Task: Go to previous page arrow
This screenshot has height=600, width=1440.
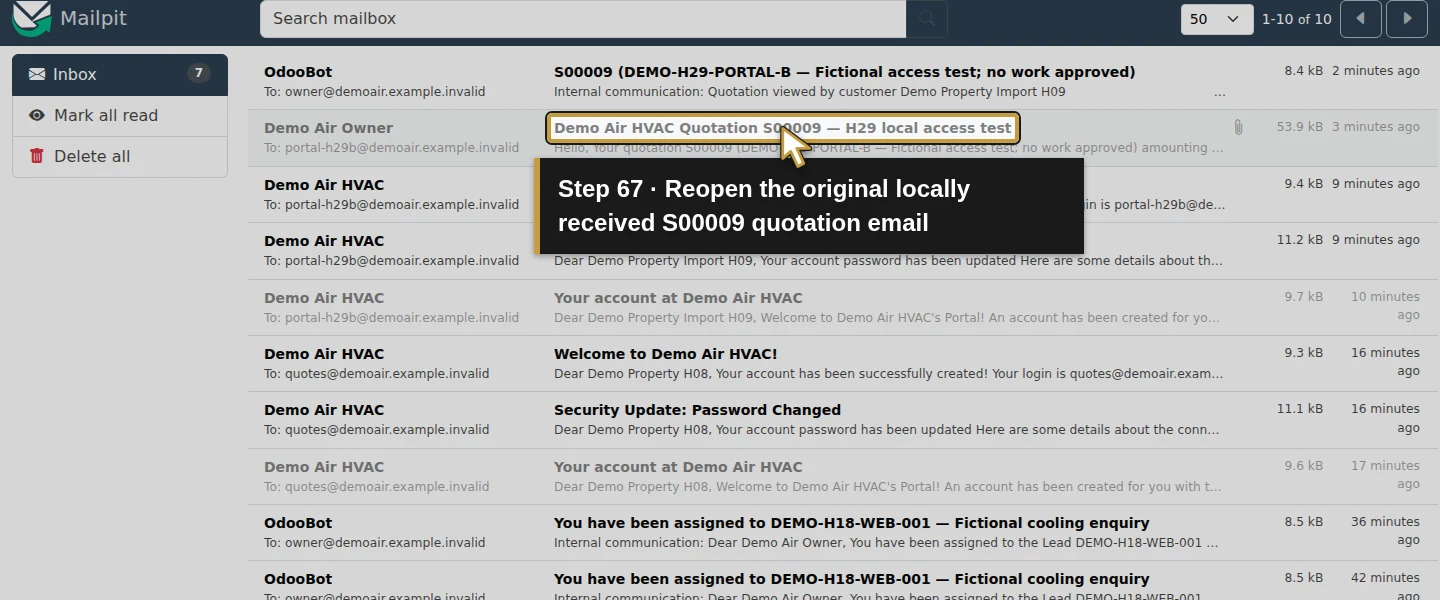Action: pos(1361,19)
